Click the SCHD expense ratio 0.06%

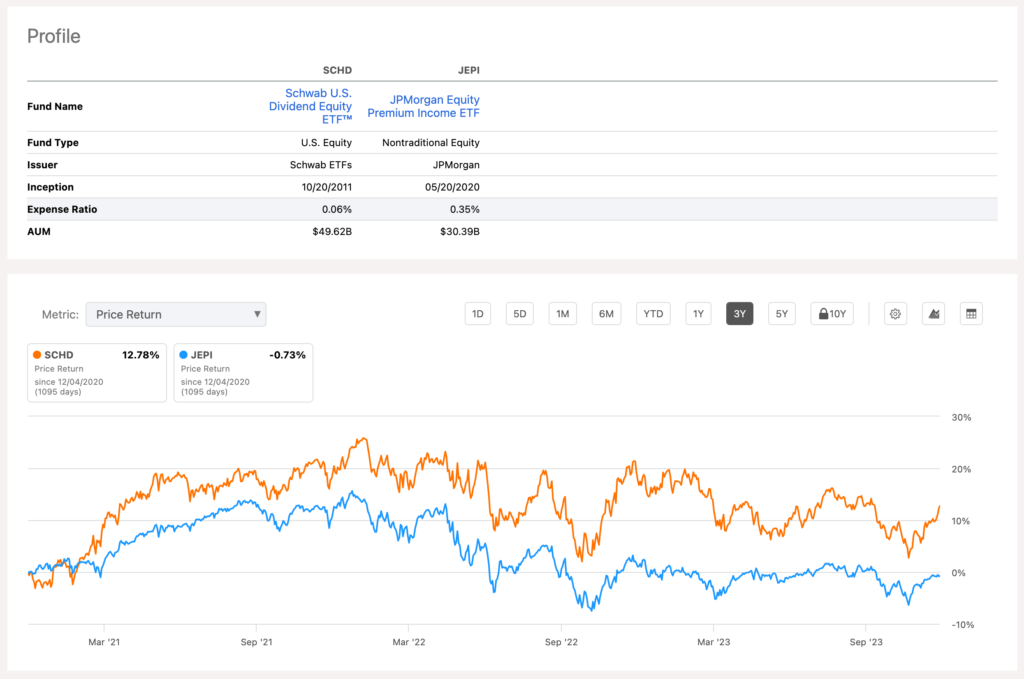point(337,210)
